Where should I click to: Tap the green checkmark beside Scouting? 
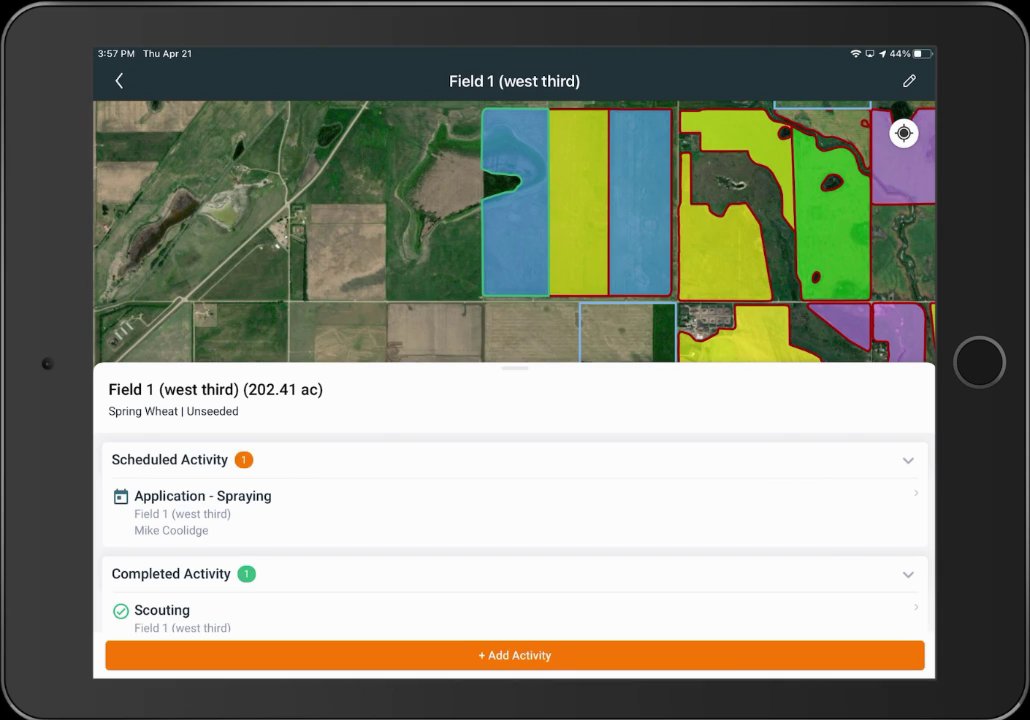(121, 611)
